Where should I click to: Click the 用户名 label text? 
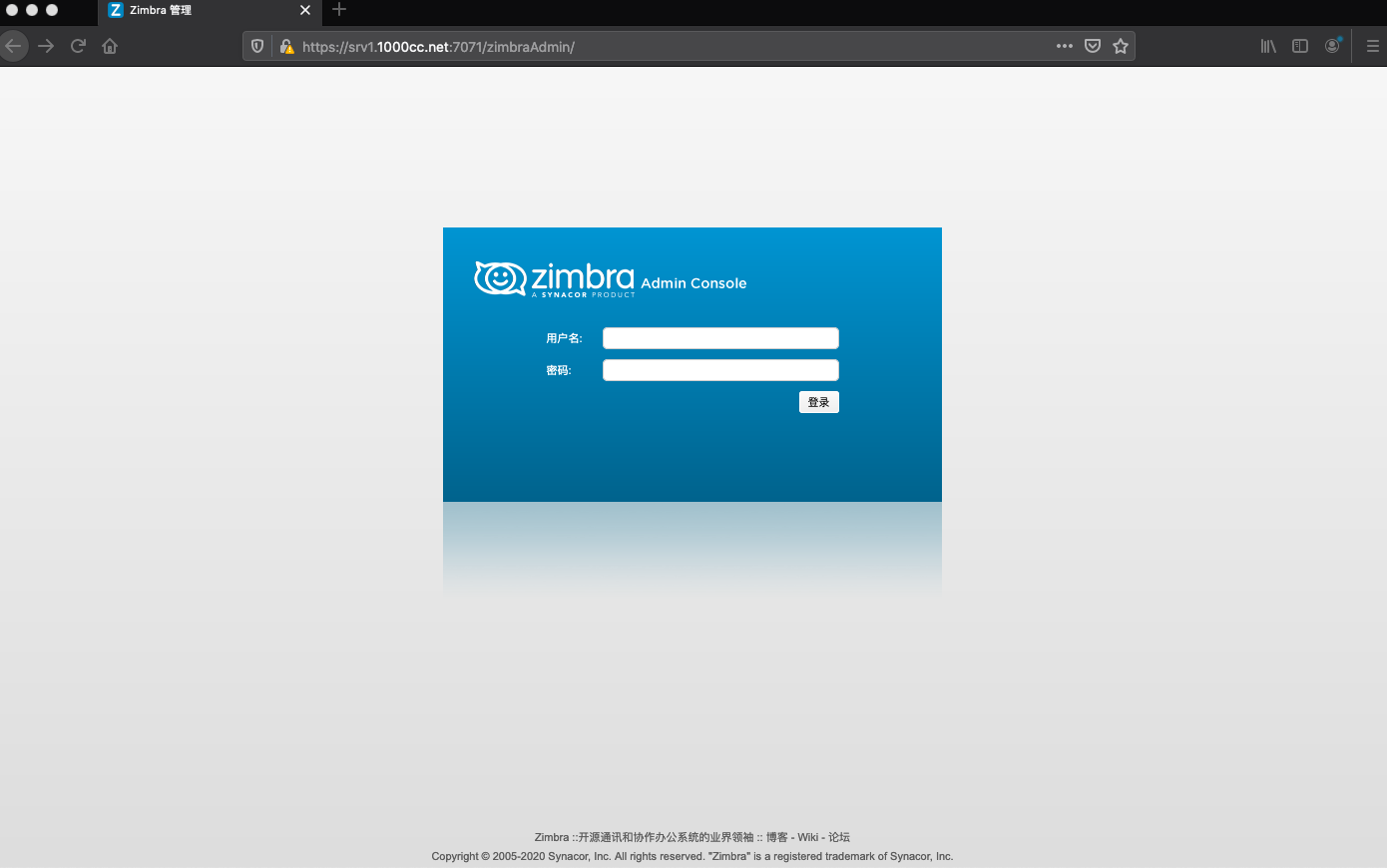564,338
